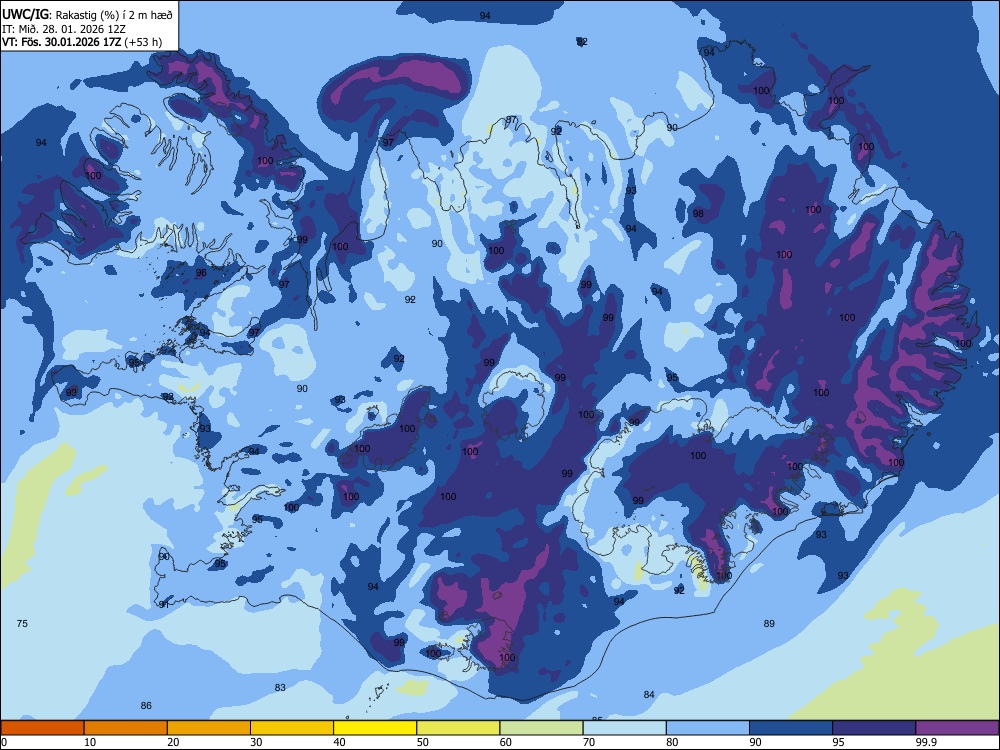
Task: Choose the 80–90 light blue legend swatch
Action: pyautogui.click(x=708, y=728)
